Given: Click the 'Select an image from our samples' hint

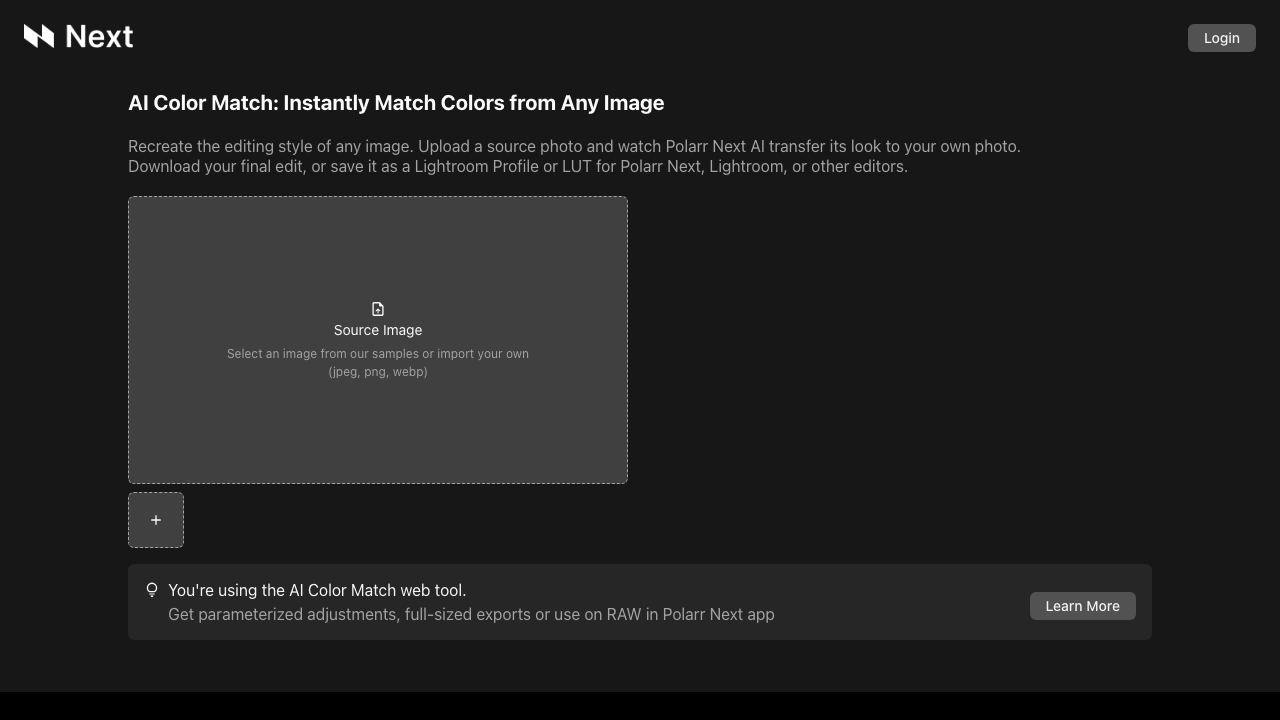Looking at the screenshot, I should pos(378,362).
